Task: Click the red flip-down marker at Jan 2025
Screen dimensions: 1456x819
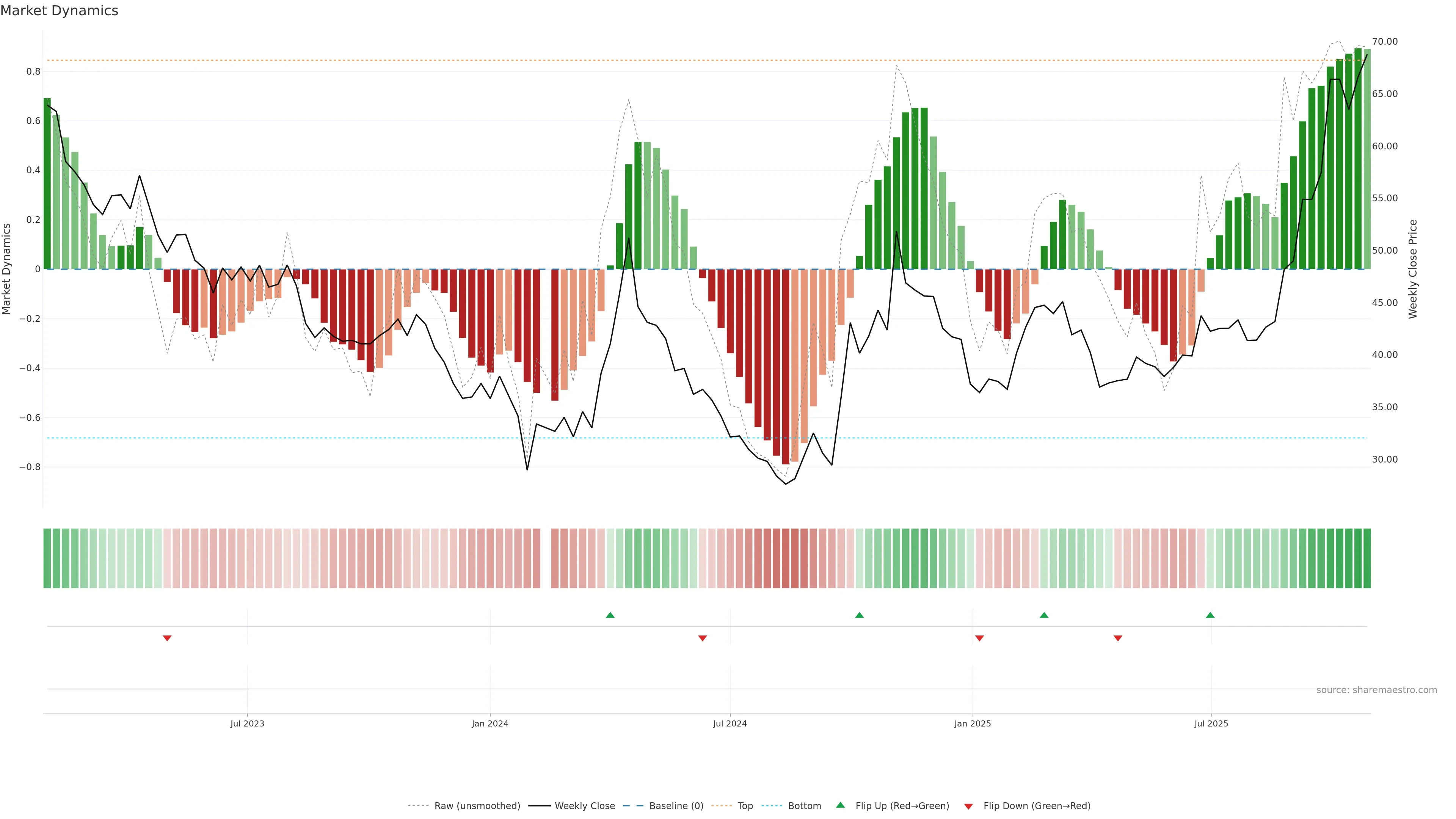Action: pos(979,638)
